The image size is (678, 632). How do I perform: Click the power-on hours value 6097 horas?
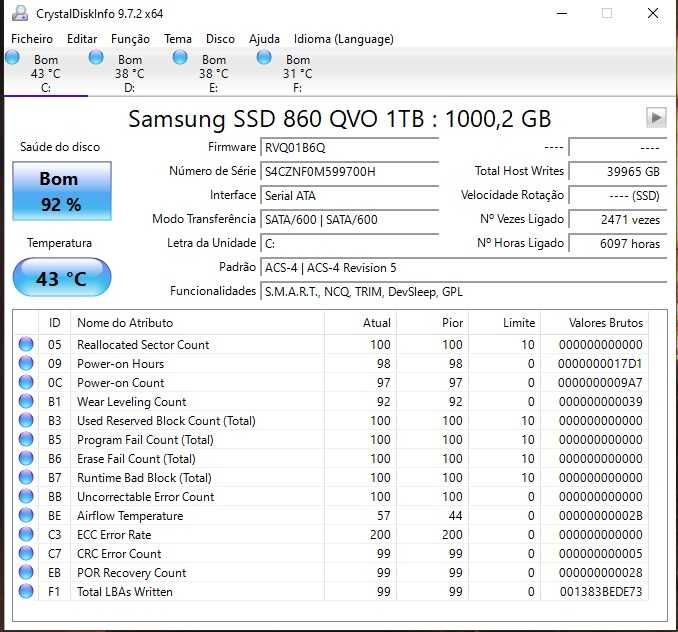(x=618, y=244)
